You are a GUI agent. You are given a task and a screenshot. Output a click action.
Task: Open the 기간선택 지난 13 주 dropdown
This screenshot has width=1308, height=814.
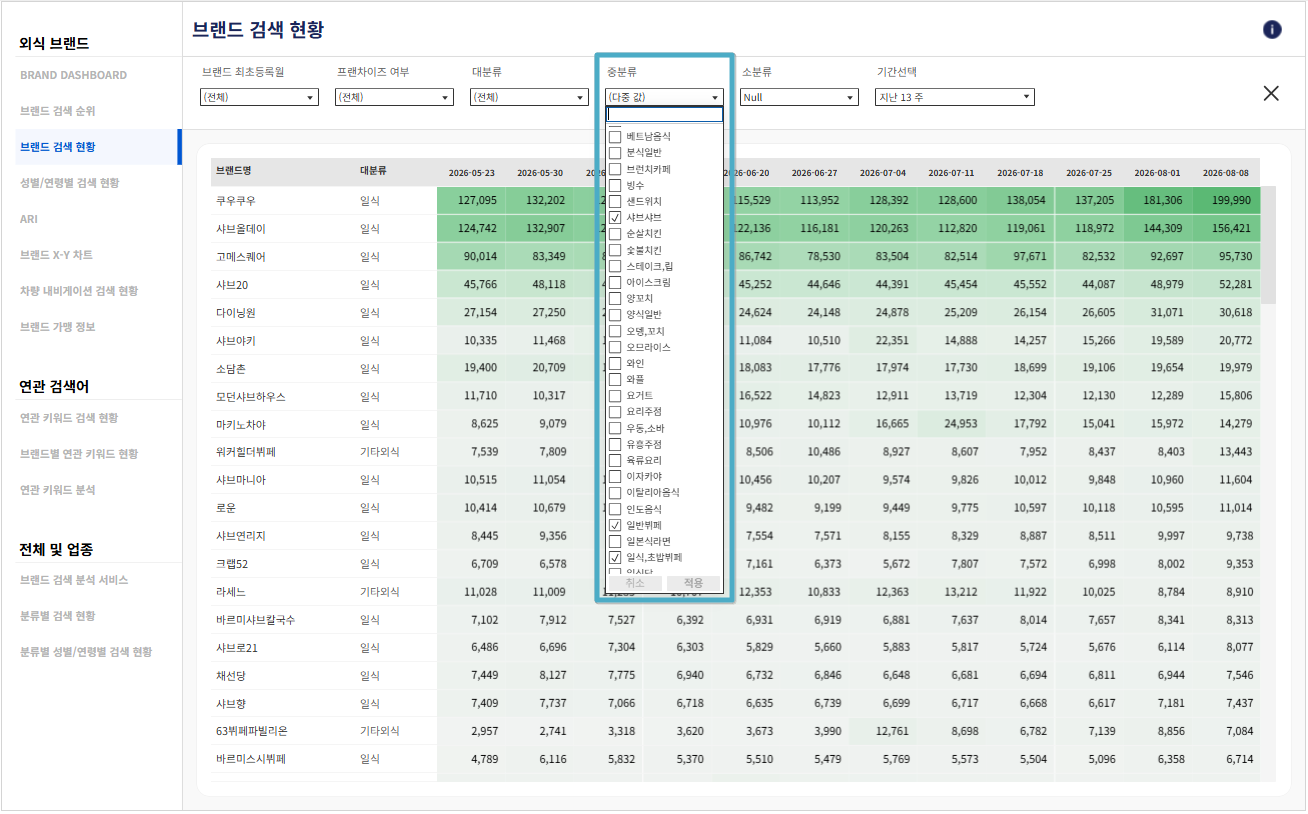[x=955, y=97]
